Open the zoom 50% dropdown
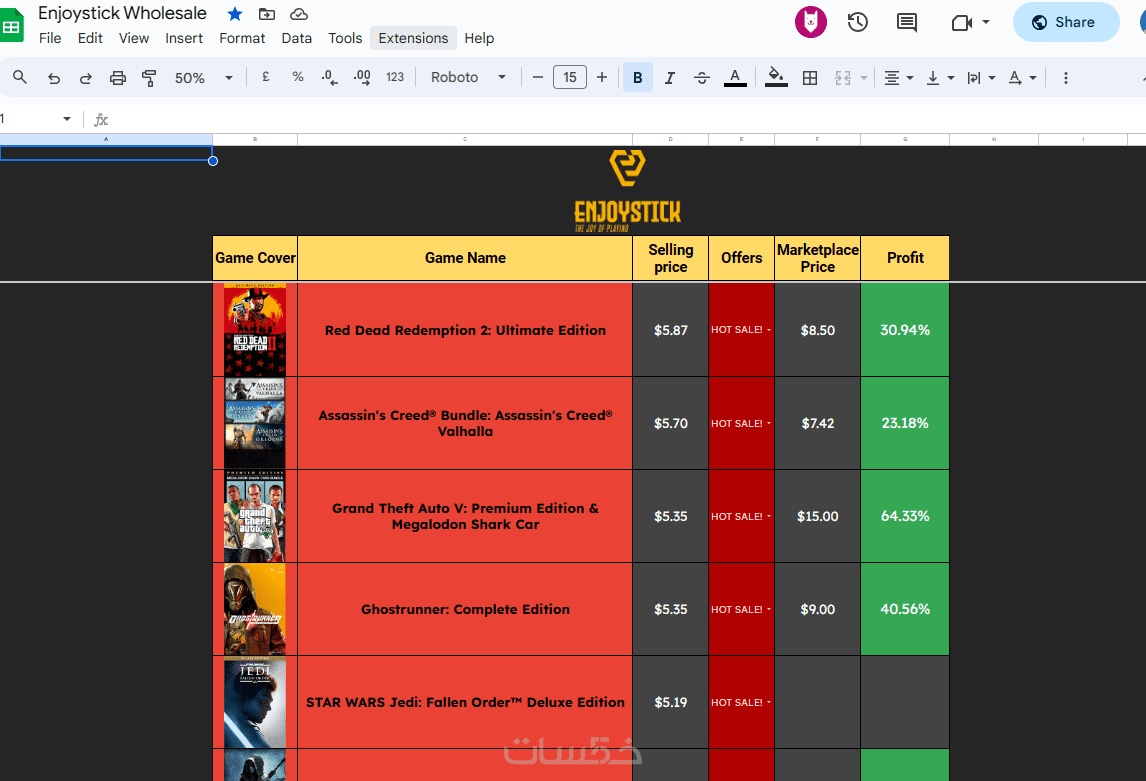The height and width of the screenshot is (781, 1146). click(x=203, y=77)
